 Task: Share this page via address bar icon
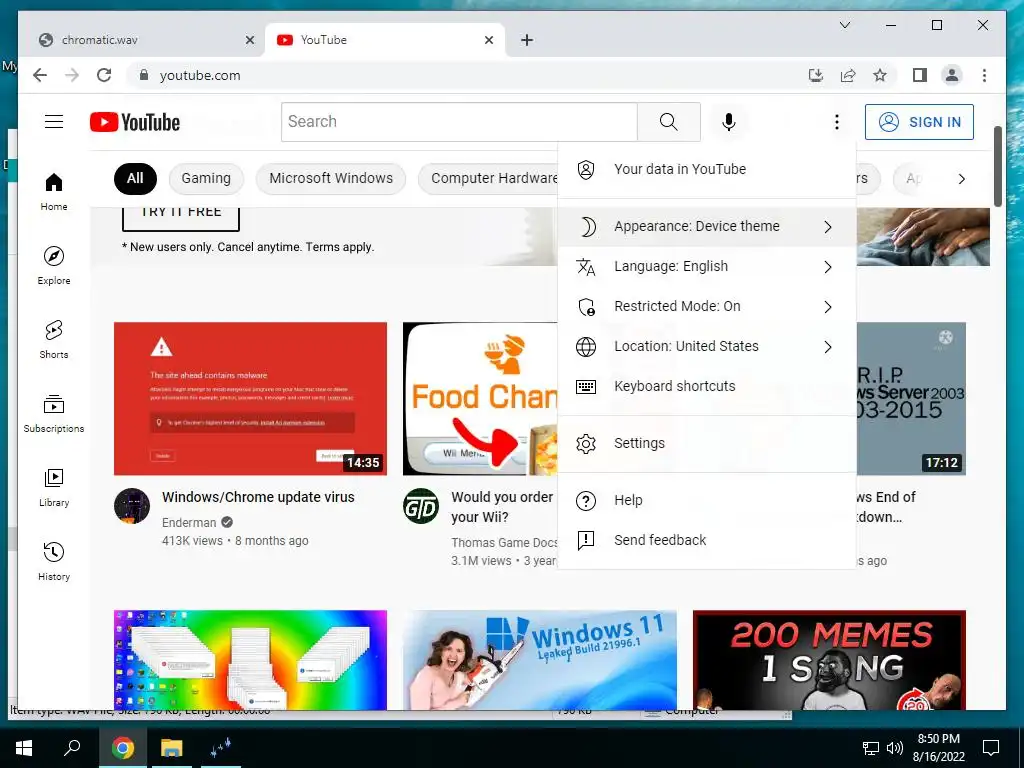click(x=848, y=75)
